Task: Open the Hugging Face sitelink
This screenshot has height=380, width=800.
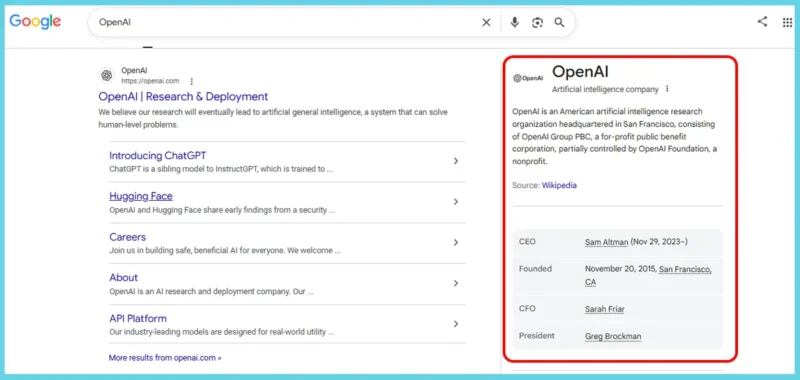Action: click(141, 196)
